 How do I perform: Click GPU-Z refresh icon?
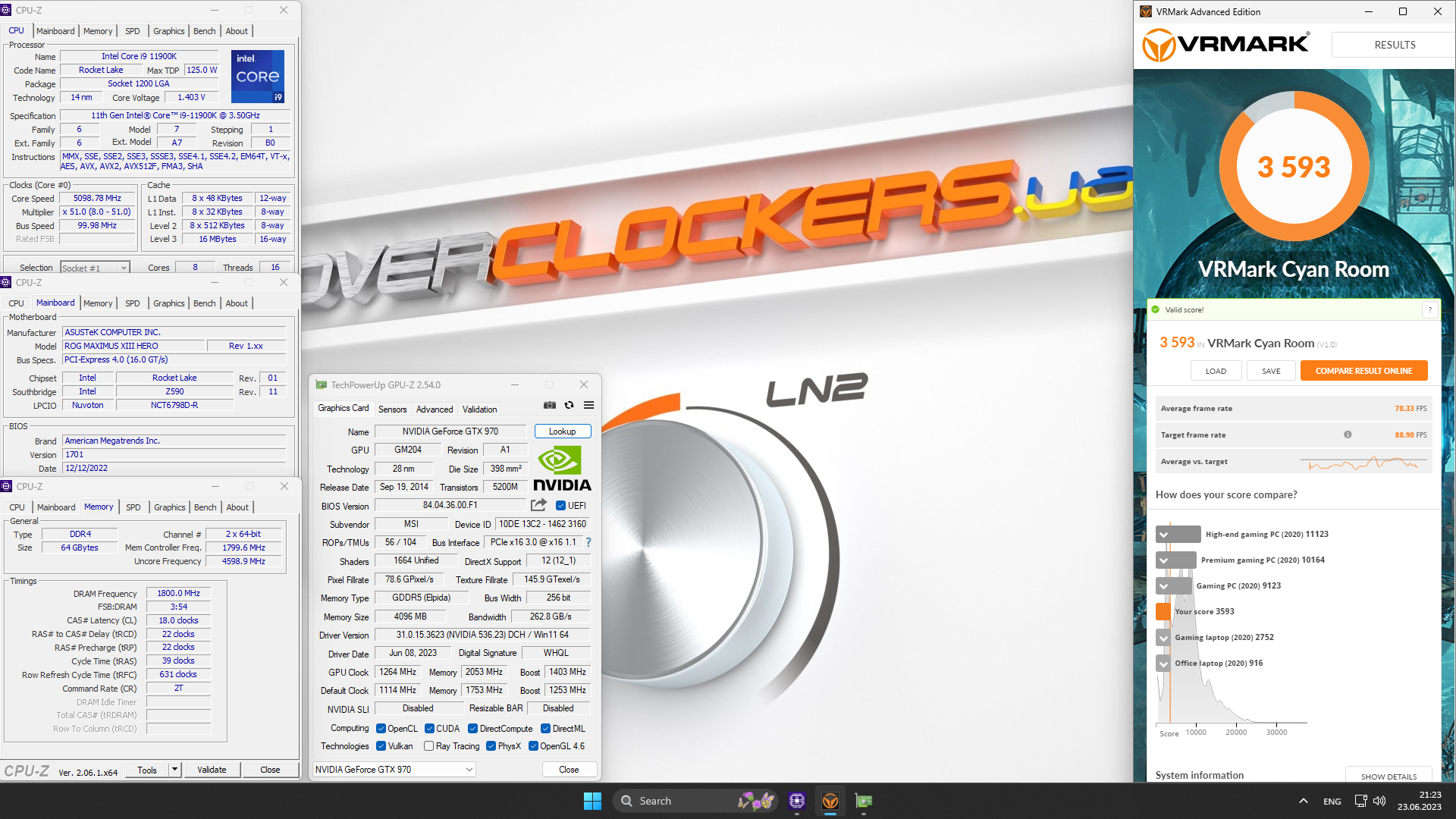[570, 406]
